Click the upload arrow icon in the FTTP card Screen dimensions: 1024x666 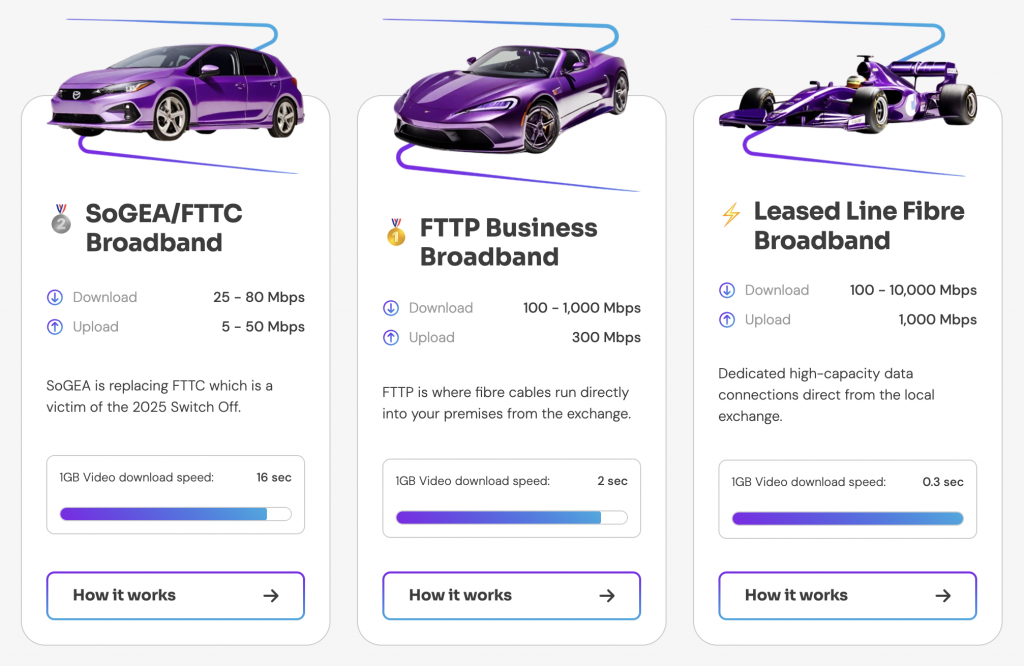[x=391, y=338]
